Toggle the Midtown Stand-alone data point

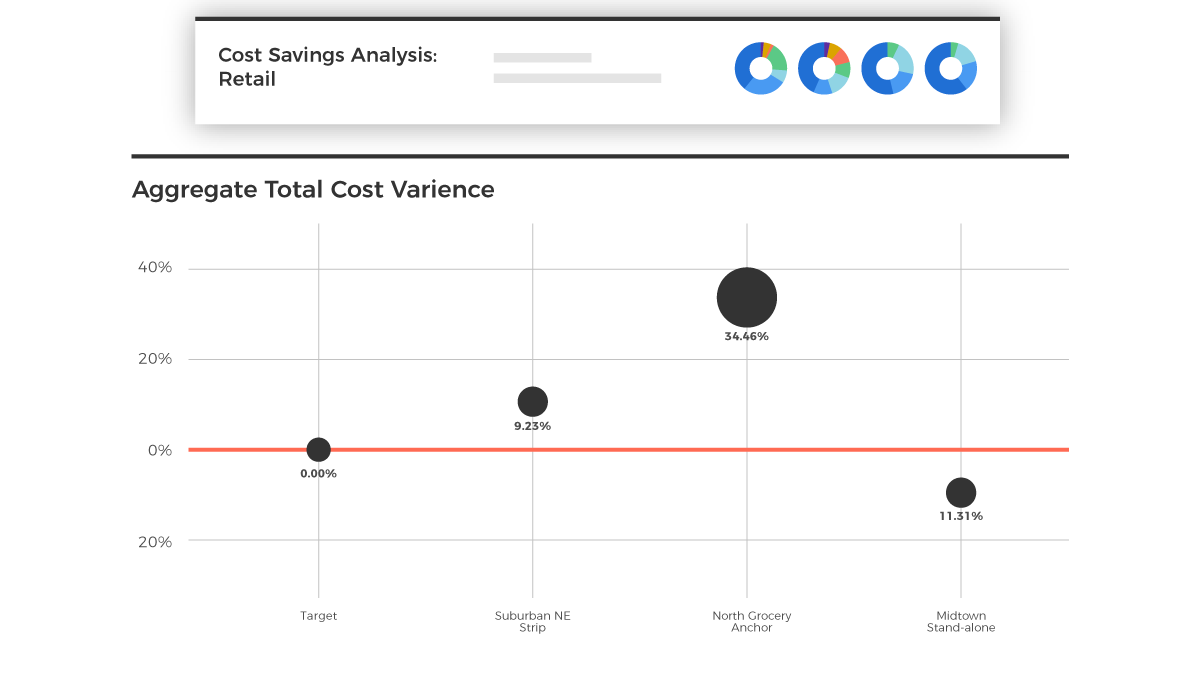click(x=961, y=492)
